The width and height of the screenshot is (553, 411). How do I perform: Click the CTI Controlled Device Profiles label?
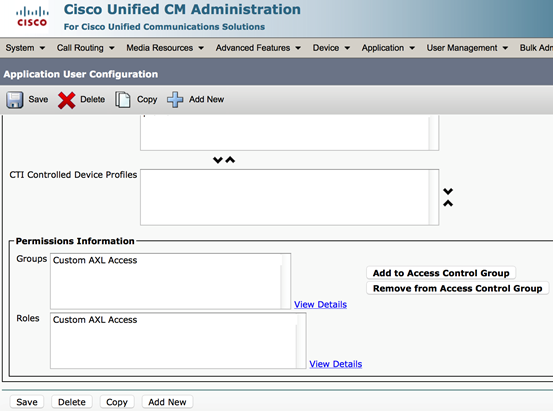click(73, 175)
